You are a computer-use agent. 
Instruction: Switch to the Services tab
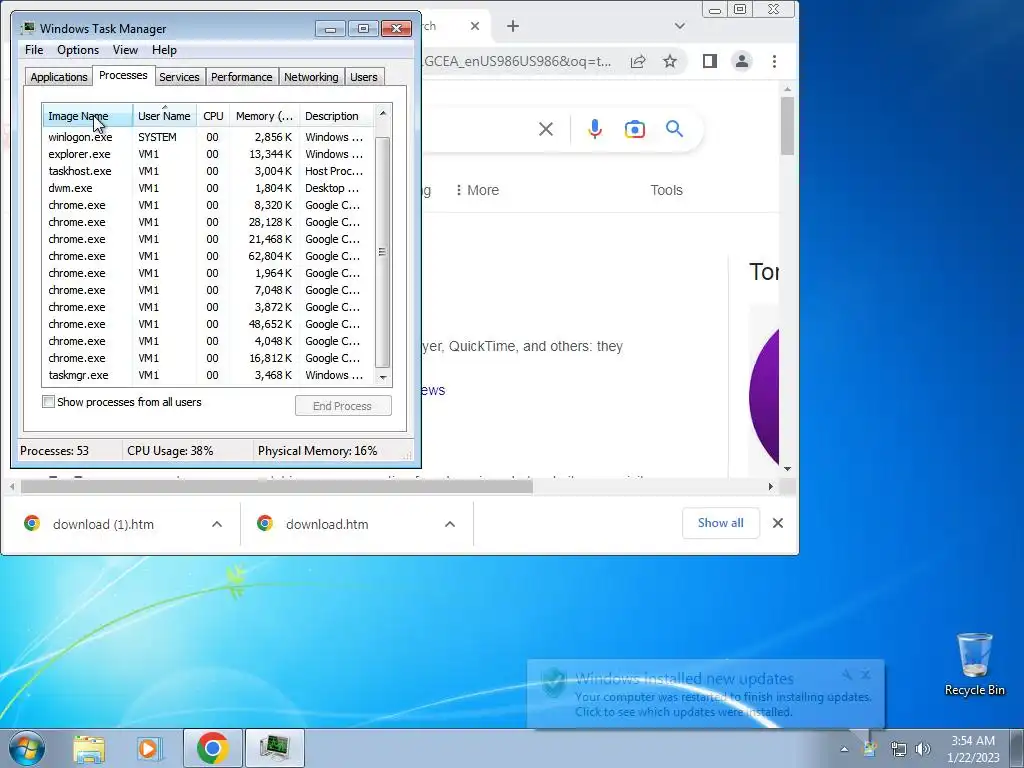click(x=179, y=77)
